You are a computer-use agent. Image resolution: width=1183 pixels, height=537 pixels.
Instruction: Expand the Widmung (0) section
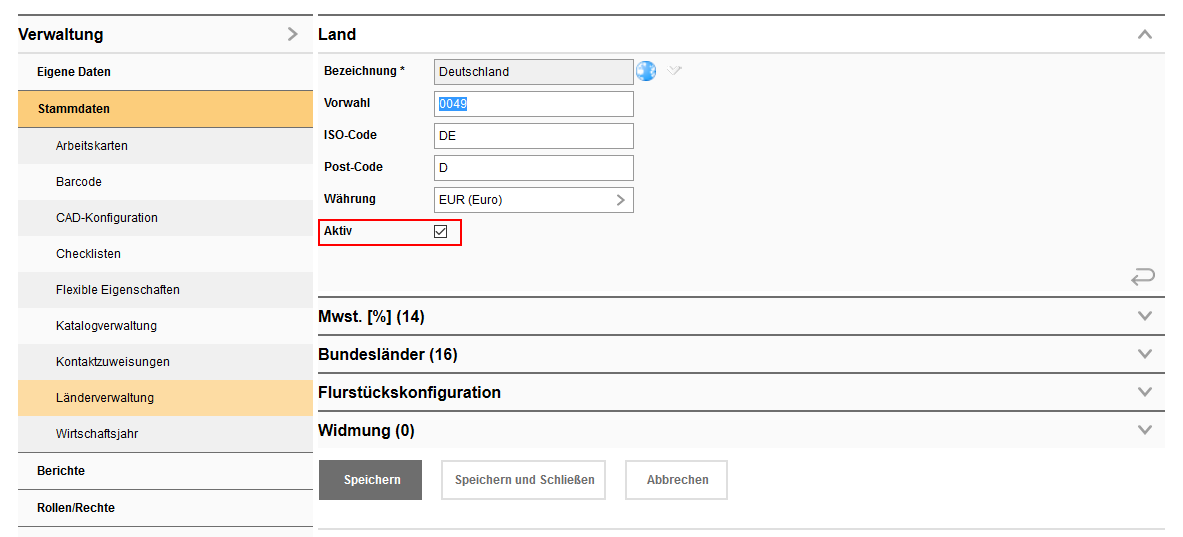(1145, 430)
